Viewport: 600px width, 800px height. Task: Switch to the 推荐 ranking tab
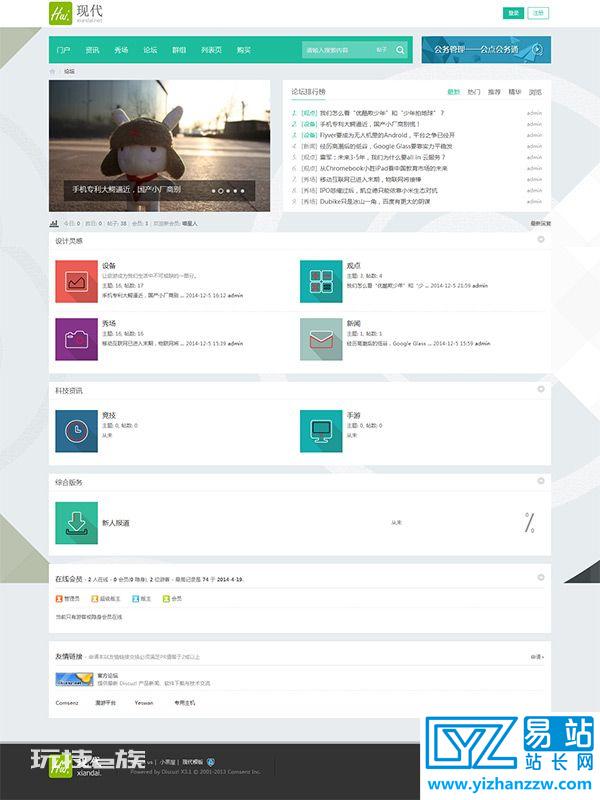494,92
